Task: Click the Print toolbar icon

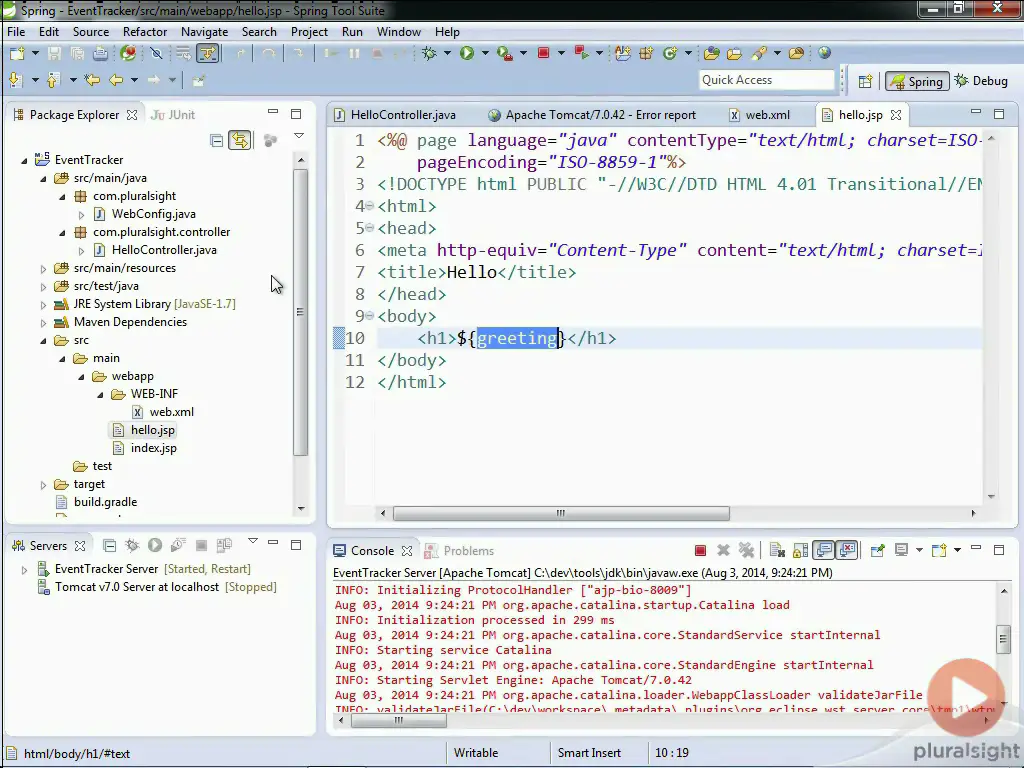Action: pos(100,54)
